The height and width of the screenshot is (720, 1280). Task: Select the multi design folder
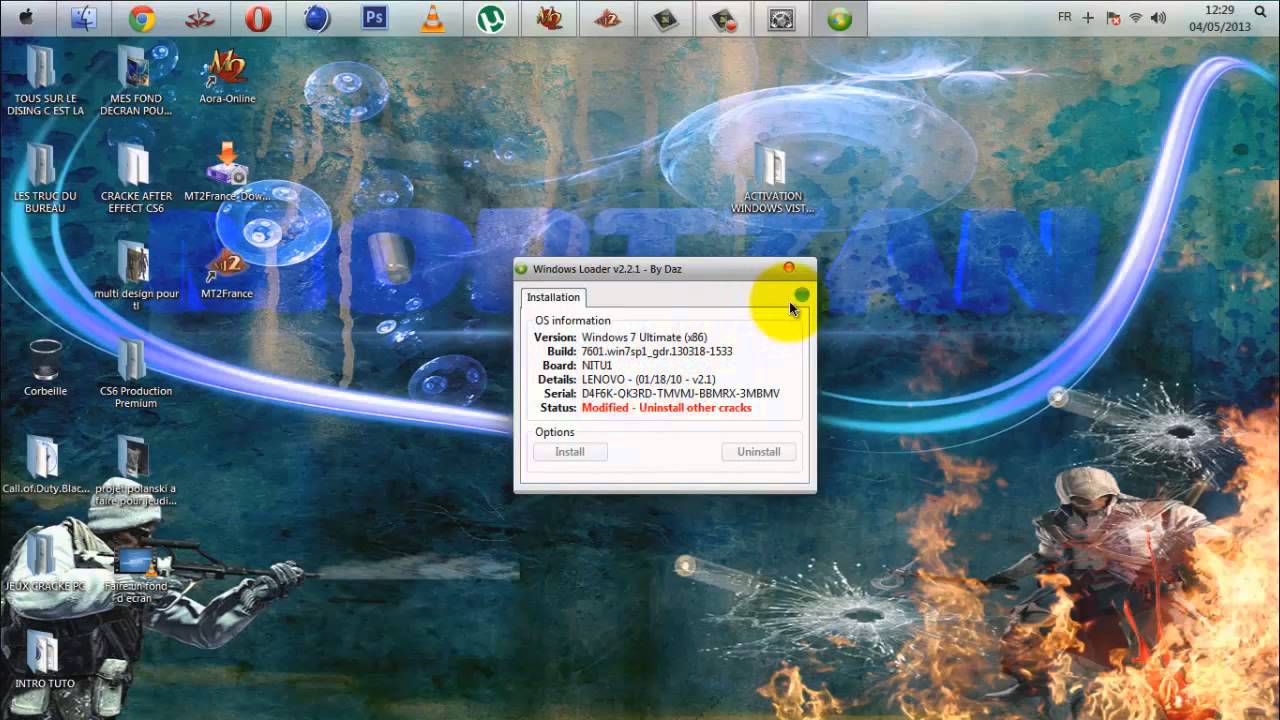[x=135, y=276]
